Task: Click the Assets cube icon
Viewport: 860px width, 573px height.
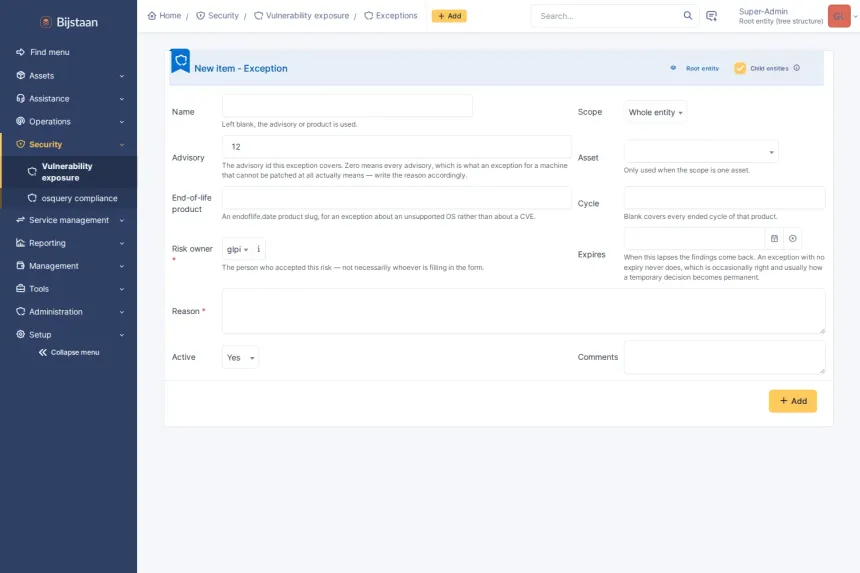Action: [20, 75]
